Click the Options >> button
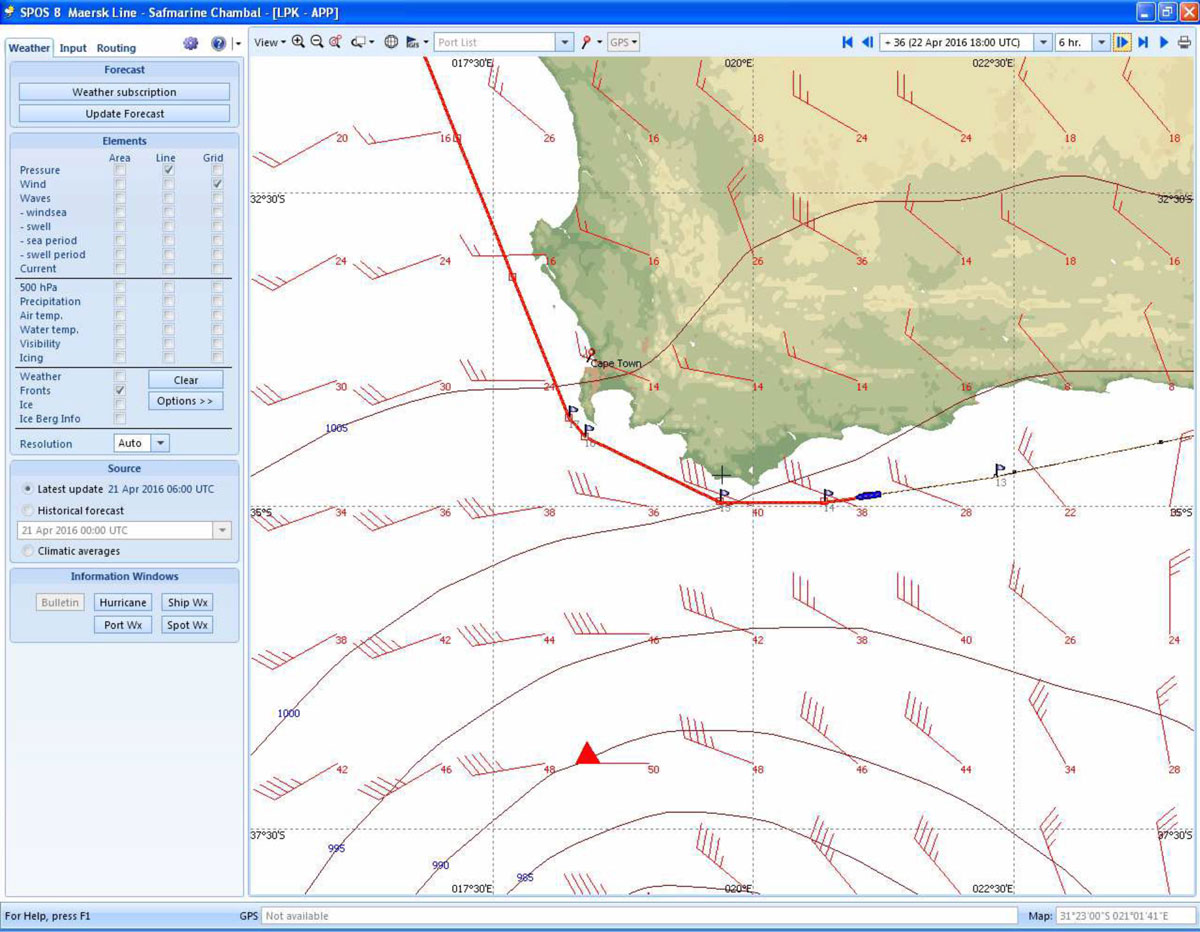This screenshot has width=1200, height=932. coord(186,401)
